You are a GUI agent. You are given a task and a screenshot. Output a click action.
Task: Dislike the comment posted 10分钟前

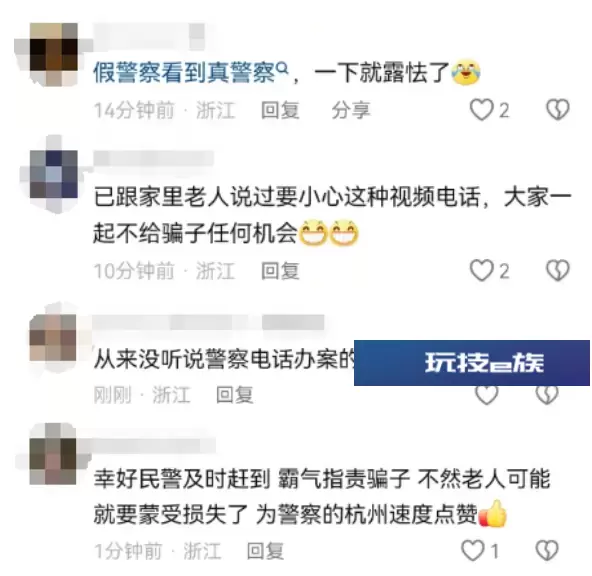(558, 270)
